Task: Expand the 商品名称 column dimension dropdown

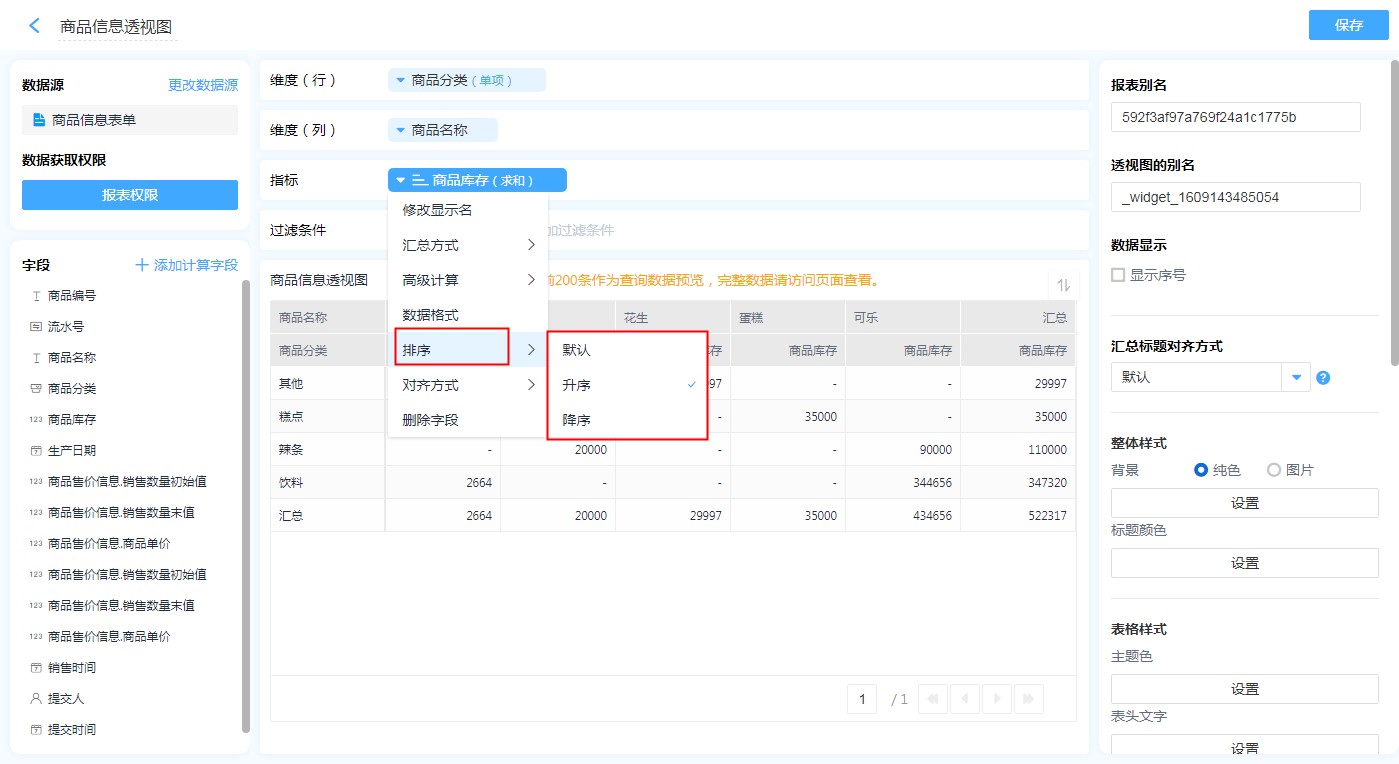Action: [401, 130]
